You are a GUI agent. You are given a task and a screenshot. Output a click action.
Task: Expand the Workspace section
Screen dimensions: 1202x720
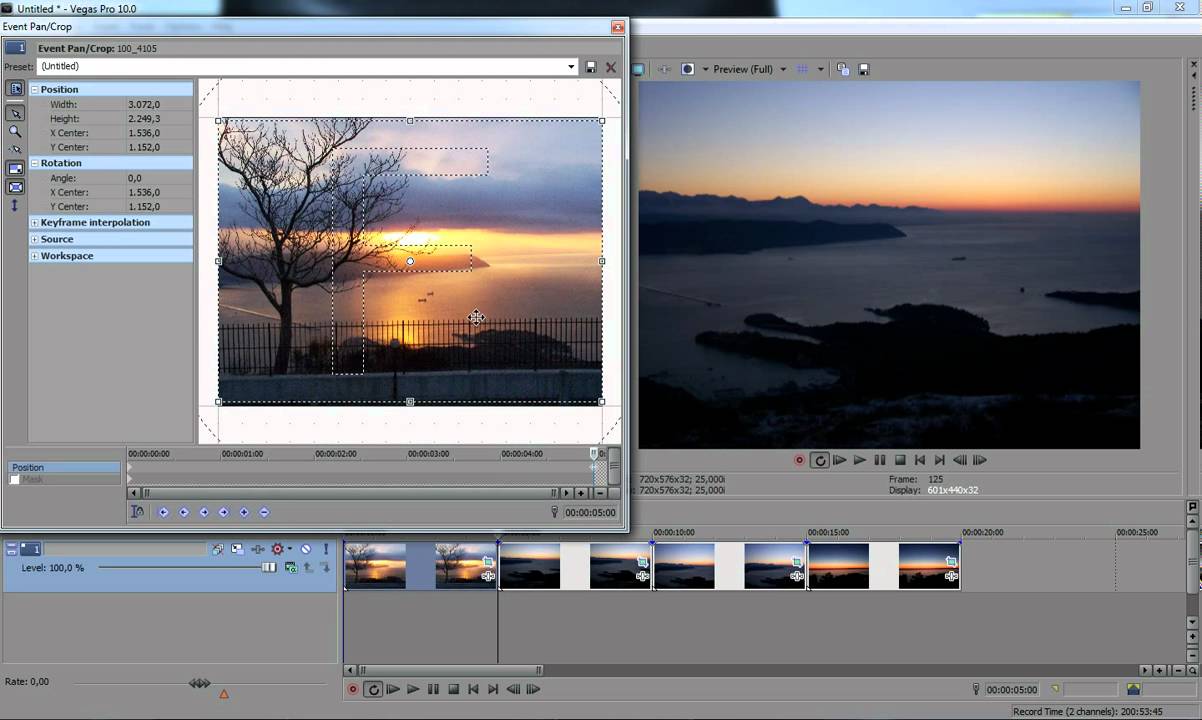pos(35,256)
